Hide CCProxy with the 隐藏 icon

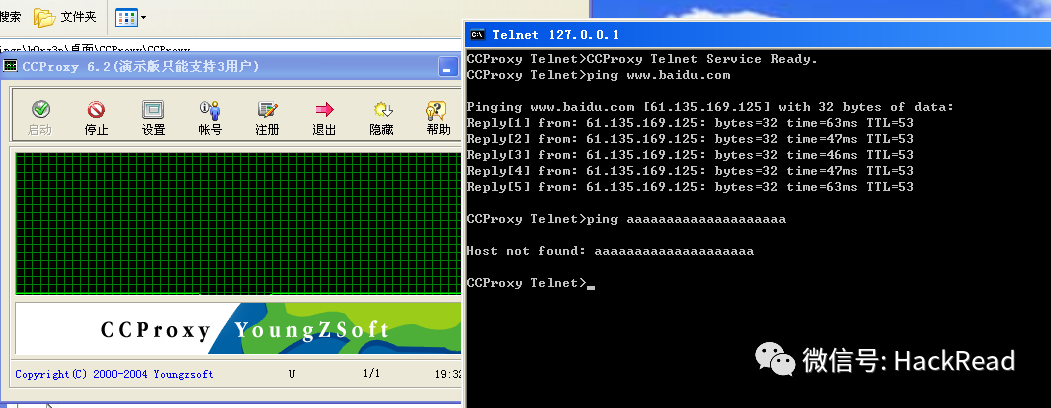381,119
